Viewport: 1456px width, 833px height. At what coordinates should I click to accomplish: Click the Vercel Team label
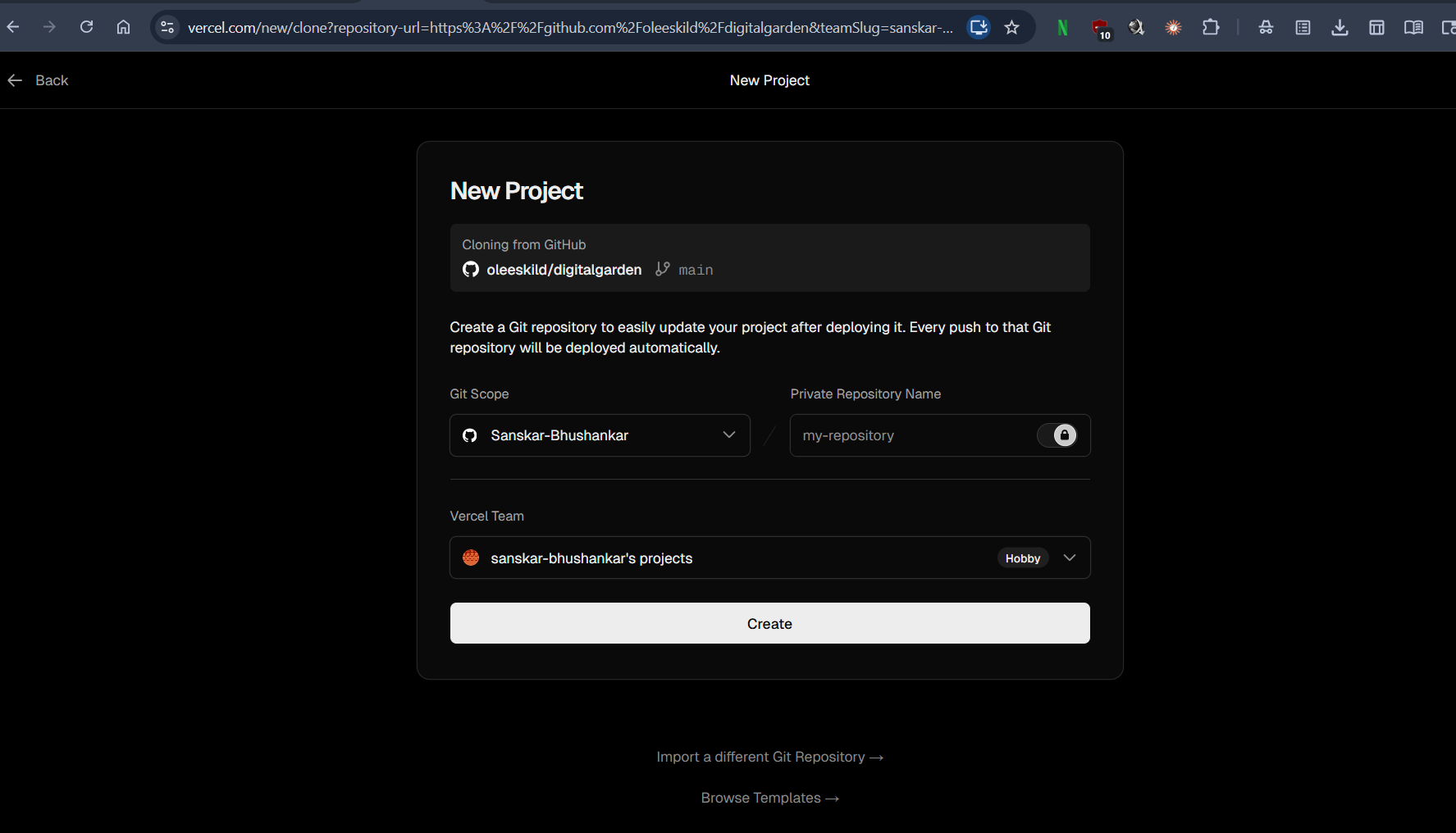[486, 516]
